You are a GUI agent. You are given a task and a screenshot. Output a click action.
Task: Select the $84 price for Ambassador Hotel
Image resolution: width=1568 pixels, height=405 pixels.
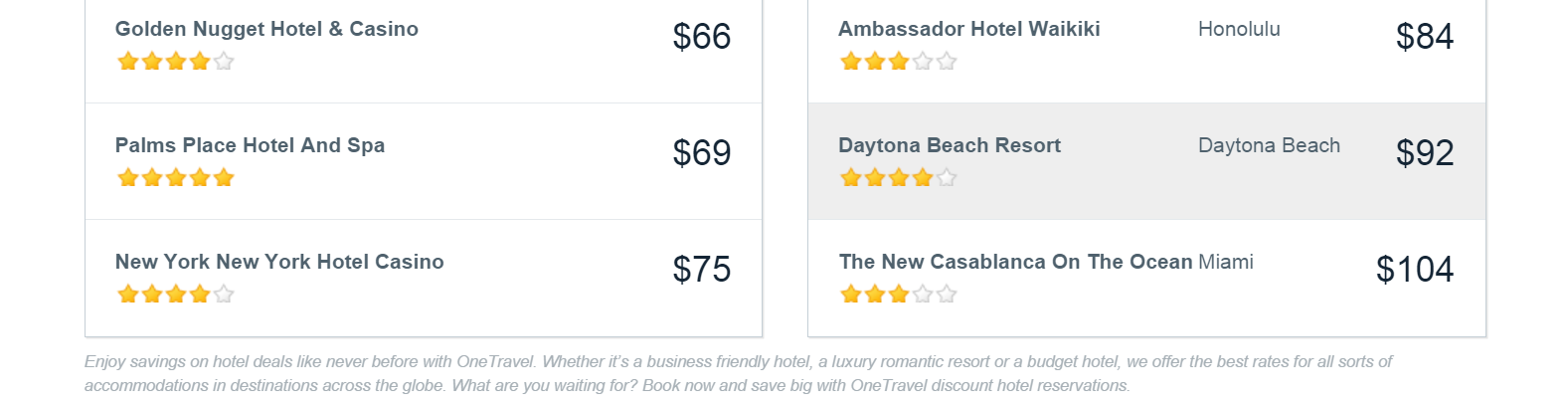1425,37
